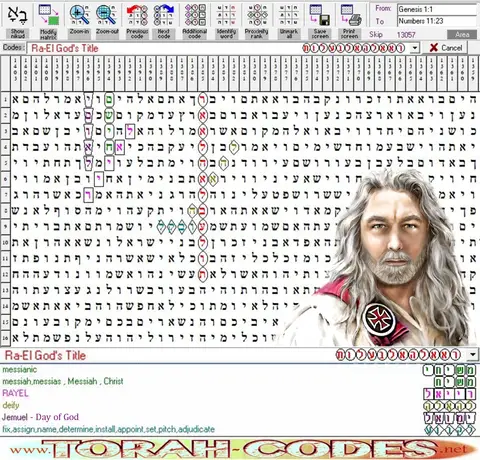Click the Hebrew word beside 'deify'

[x=449, y=406]
